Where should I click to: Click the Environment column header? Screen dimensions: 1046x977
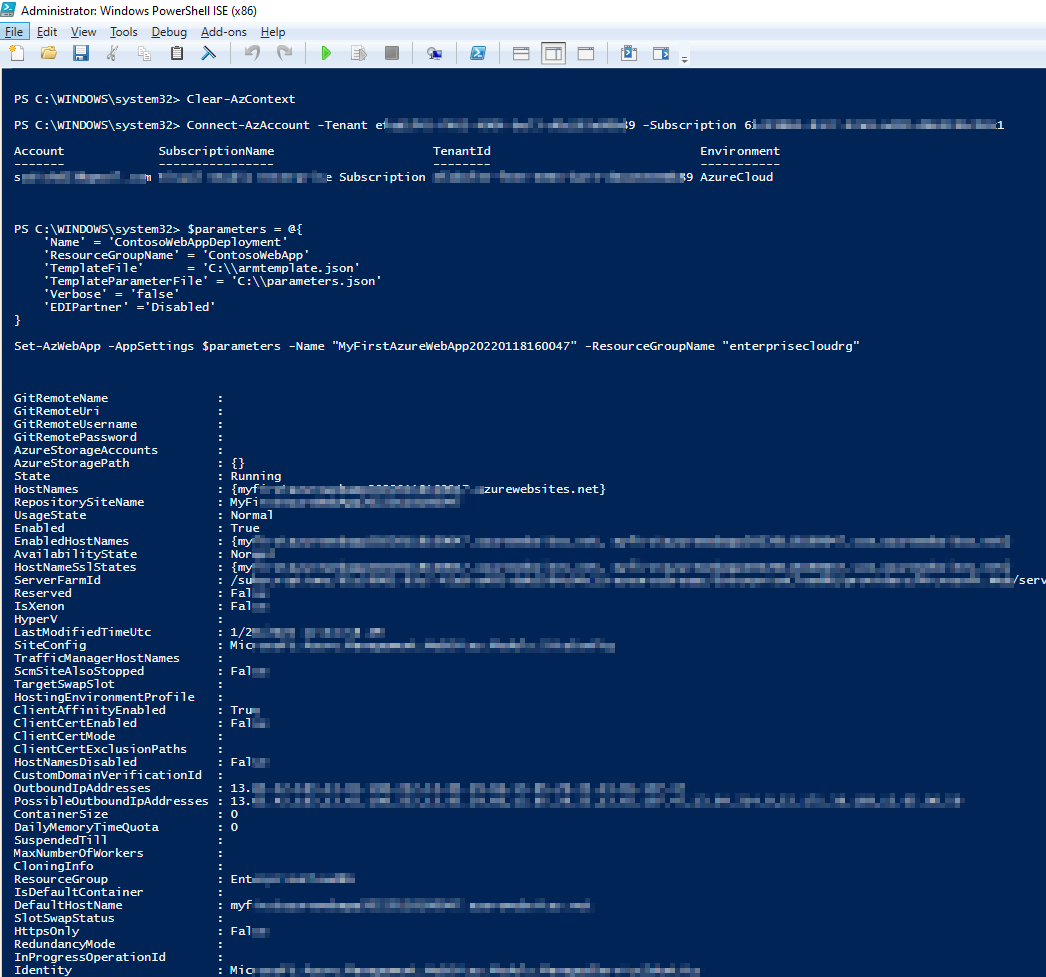740,151
